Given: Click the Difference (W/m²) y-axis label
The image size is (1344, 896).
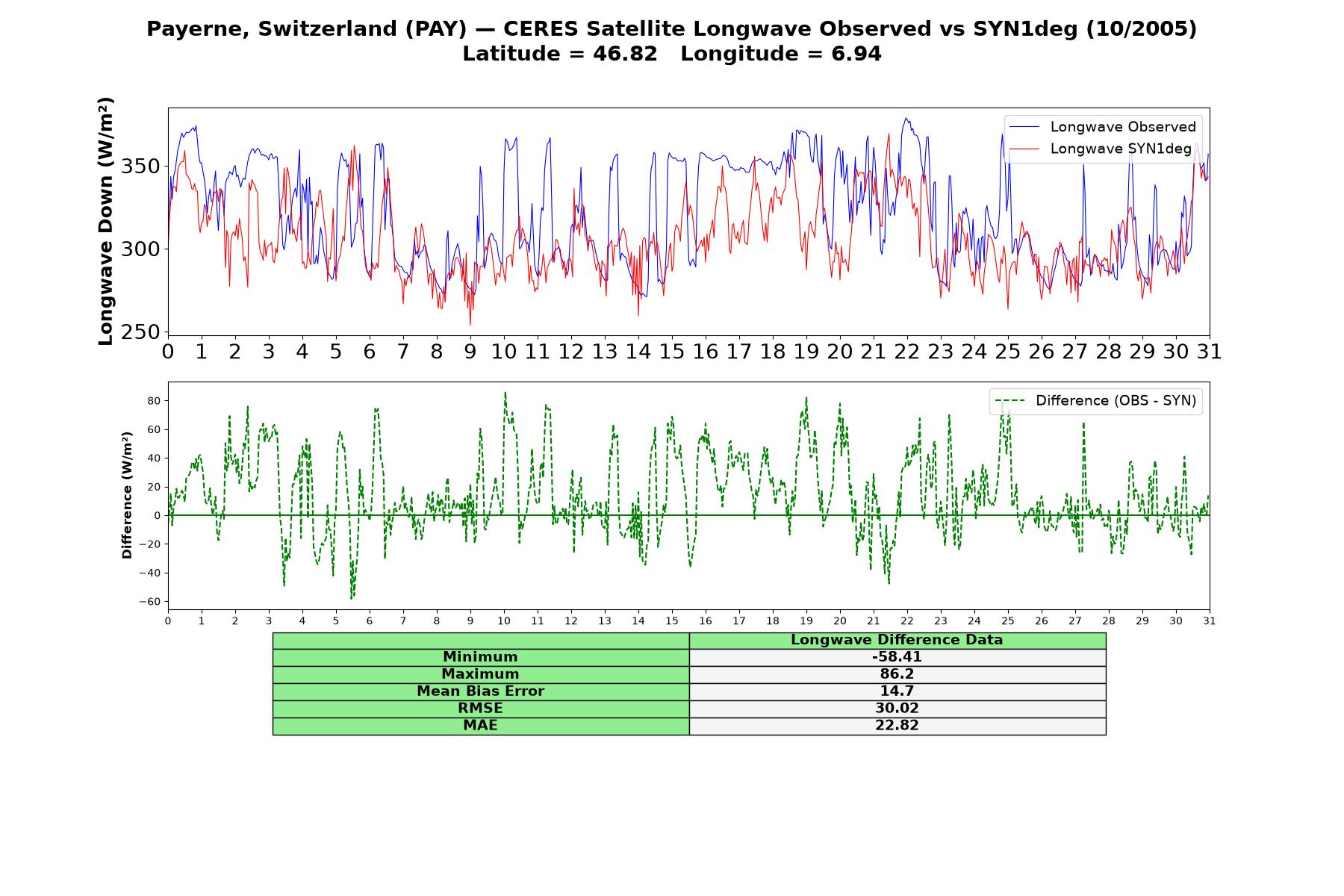Looking at the screenshot, I should [127, 495].
